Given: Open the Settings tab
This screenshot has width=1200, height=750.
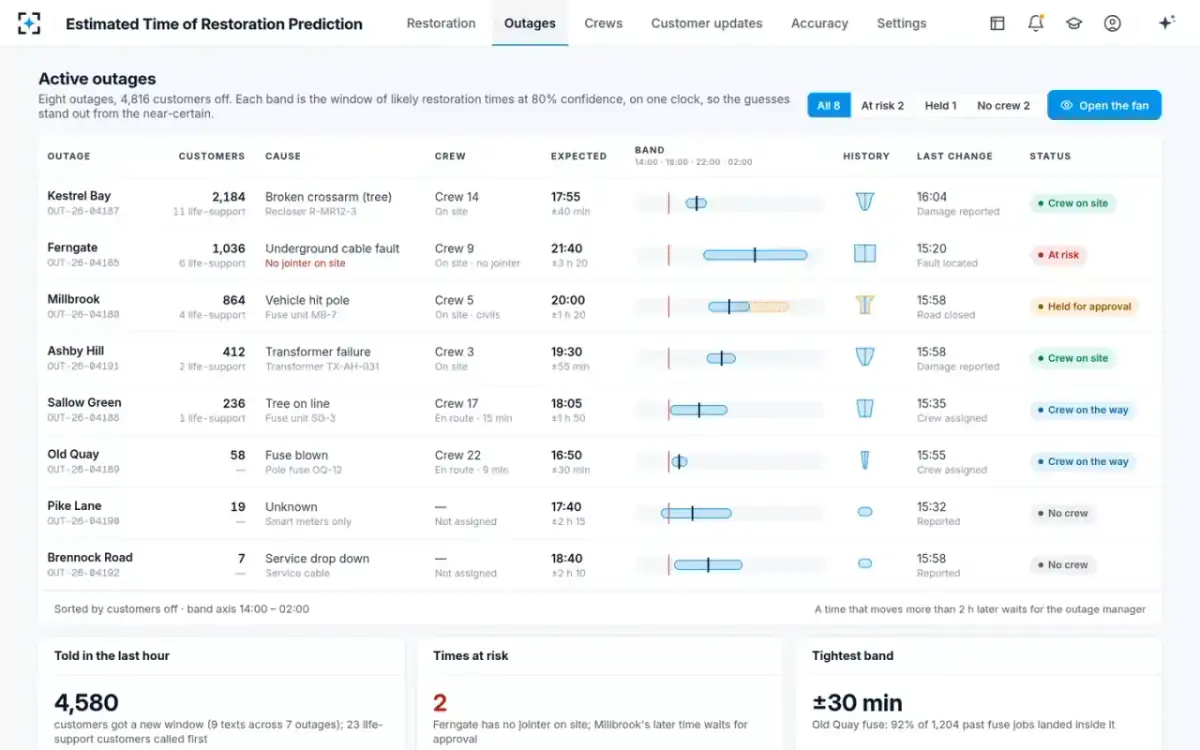Looking at the screenshot, I should pyautogui.click(x=901, y=23).
